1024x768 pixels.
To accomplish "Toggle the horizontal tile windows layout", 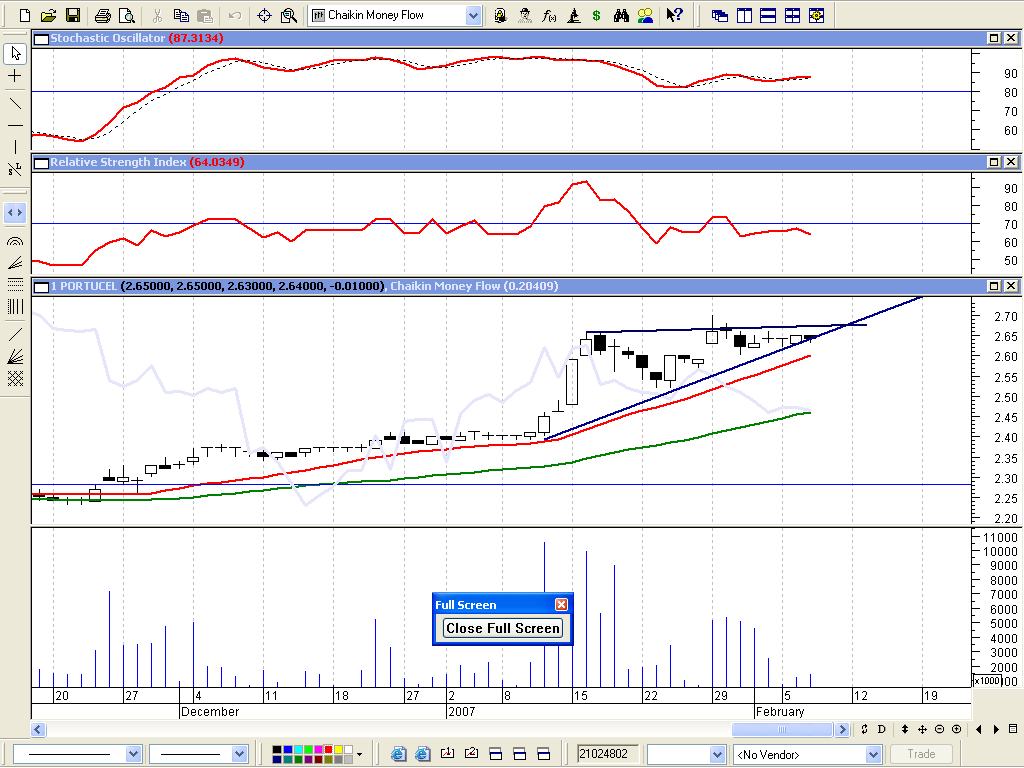I will [x=768, y=15].
